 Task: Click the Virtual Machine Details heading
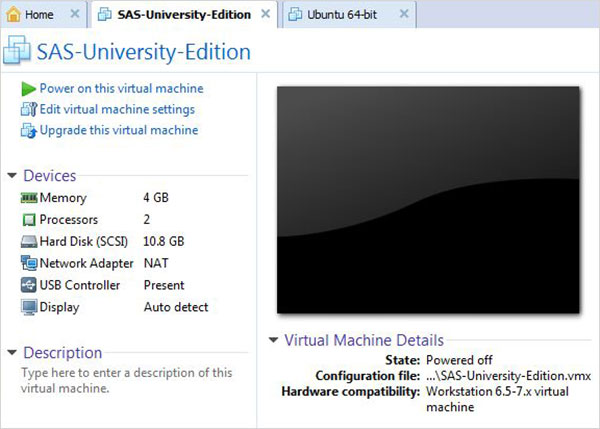click(x=364, y=340)
